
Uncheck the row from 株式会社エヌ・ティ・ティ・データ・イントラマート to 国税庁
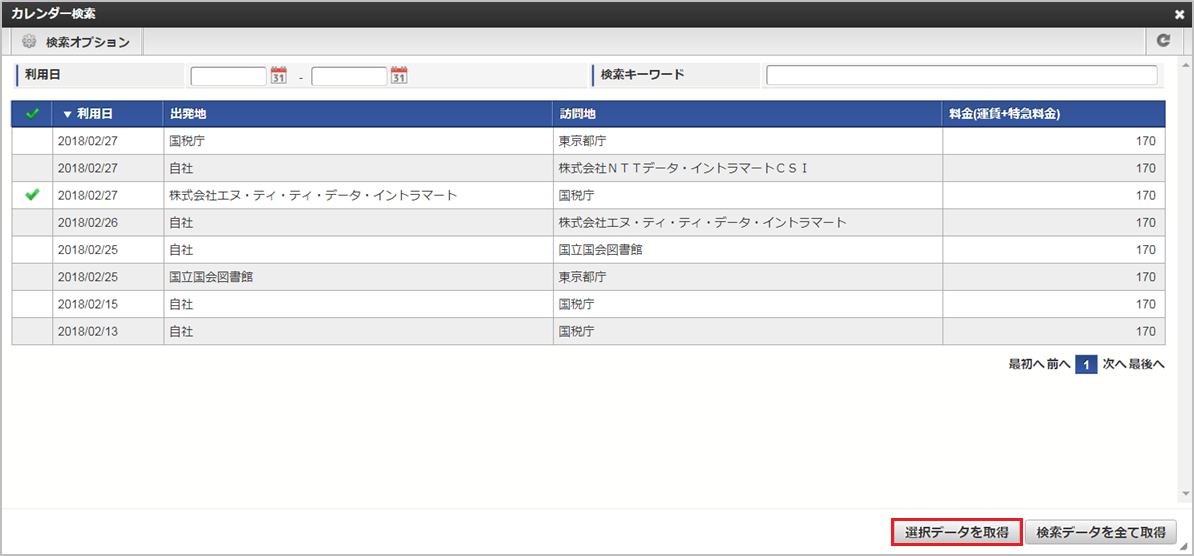coord(32,195)
